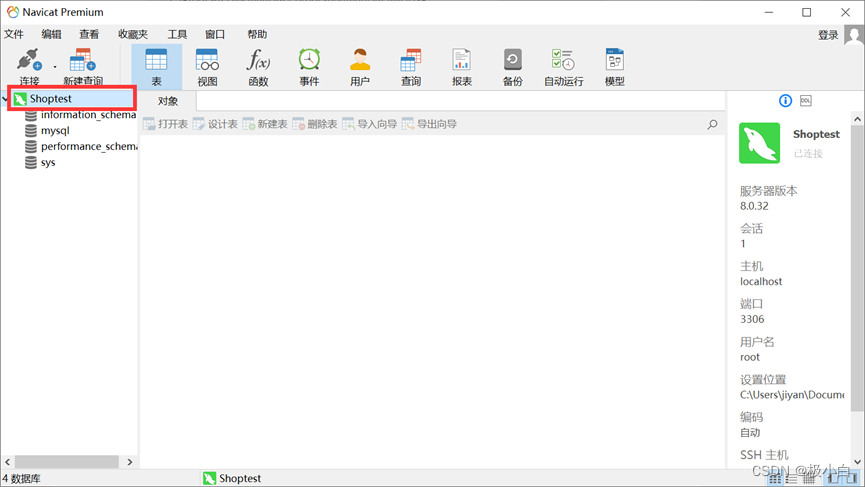Open the User (用户) toolbar icon
The height and width of the screenshot is (487, 865).
(x=360, y=67)
